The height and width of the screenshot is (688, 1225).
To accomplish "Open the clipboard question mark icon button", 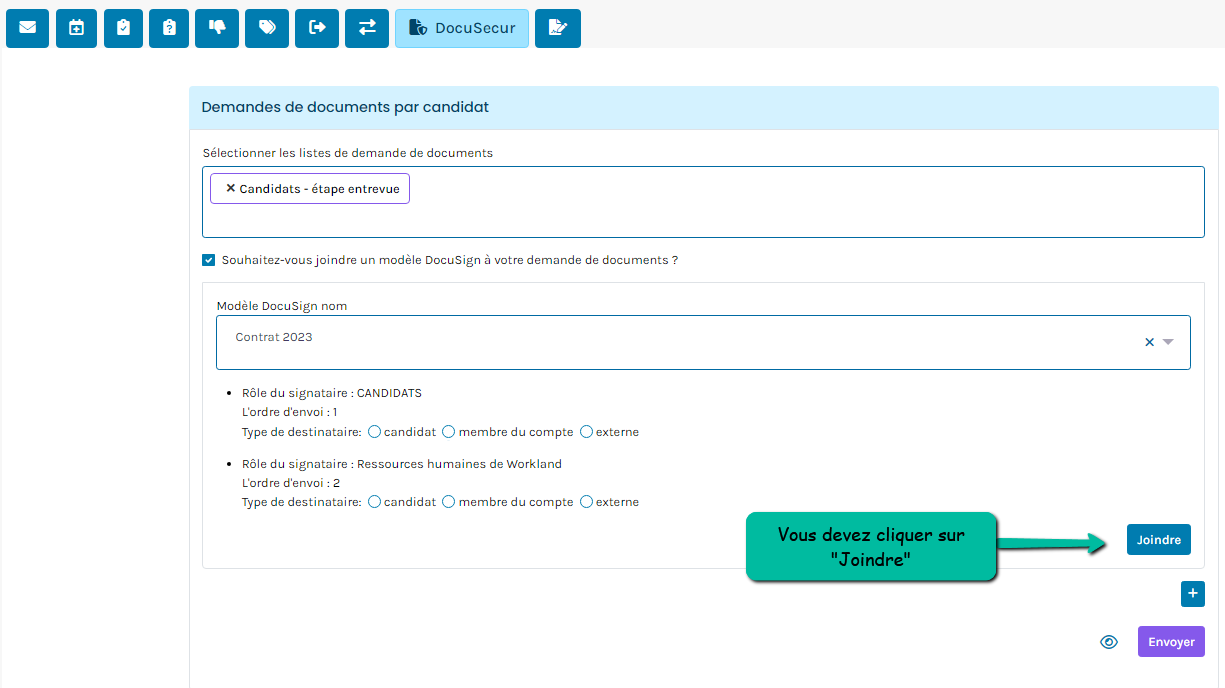I will [x=169, y=28].
